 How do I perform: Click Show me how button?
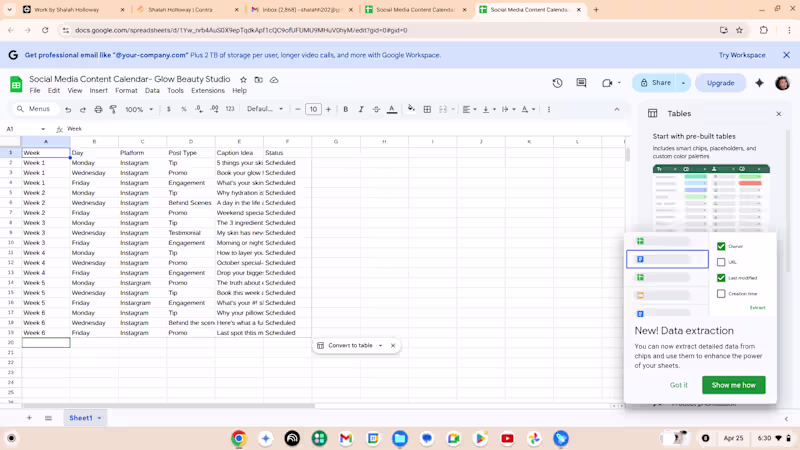[733, 385]
